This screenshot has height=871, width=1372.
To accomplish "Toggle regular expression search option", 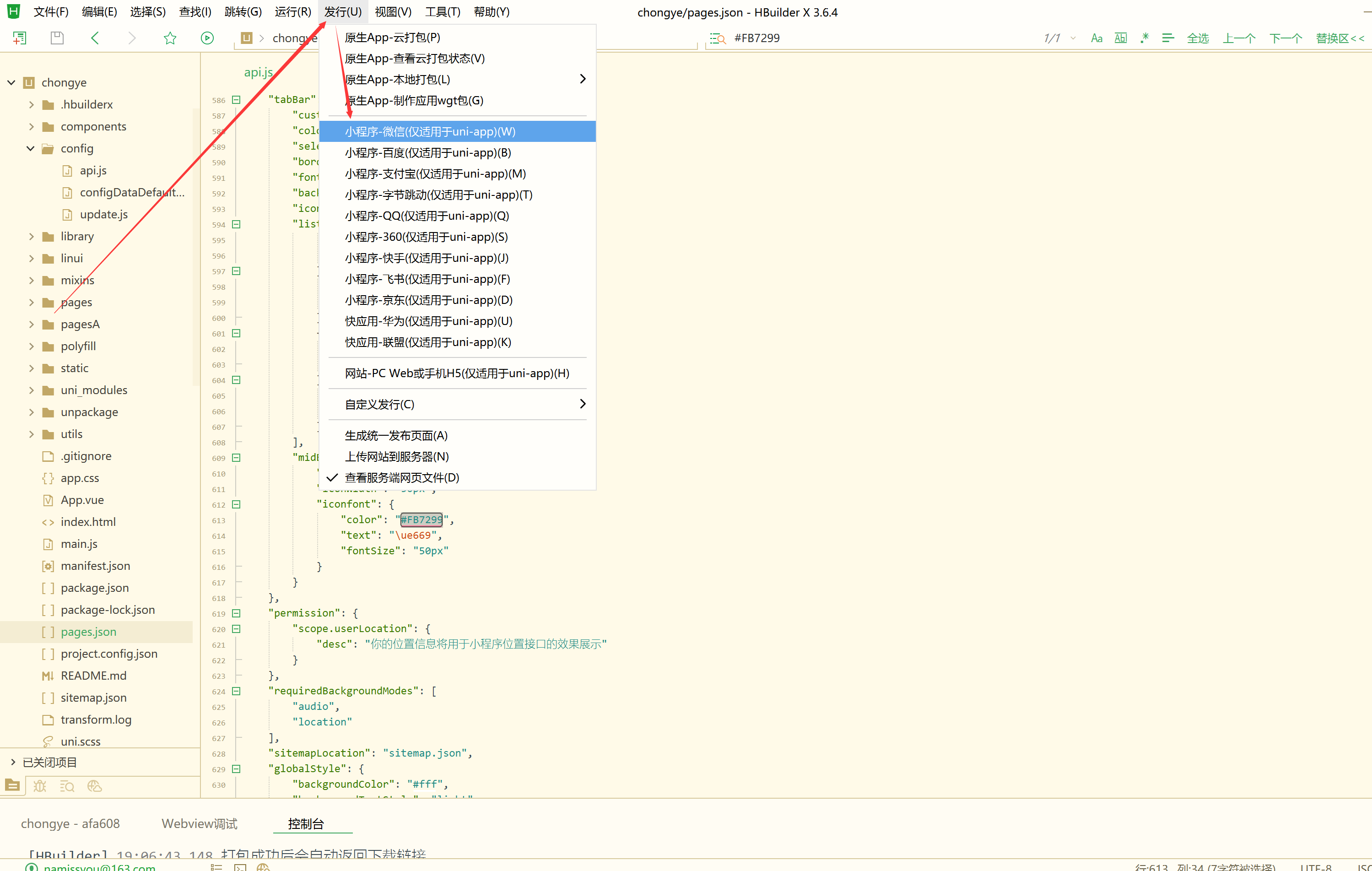I will pyautogui.click(x=1144, y=38).
